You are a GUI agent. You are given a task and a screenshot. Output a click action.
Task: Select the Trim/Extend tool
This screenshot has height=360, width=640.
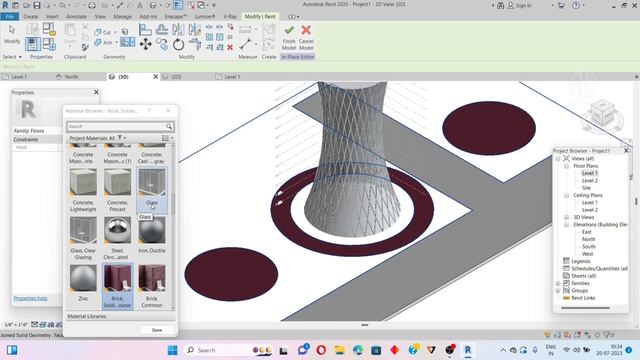[x=195, y=44]
